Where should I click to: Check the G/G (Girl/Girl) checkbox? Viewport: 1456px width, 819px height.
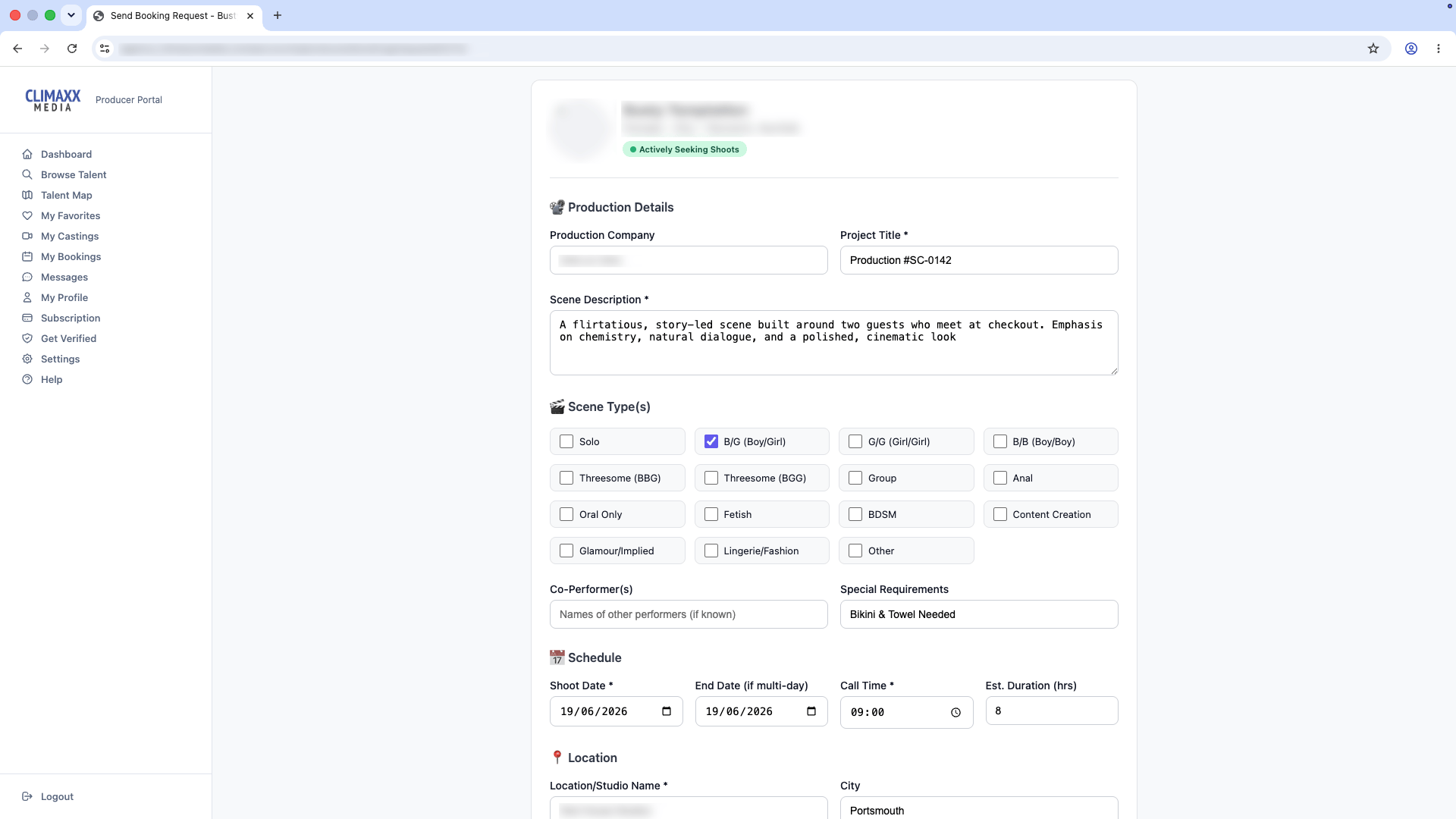click(x=855, y=441)
